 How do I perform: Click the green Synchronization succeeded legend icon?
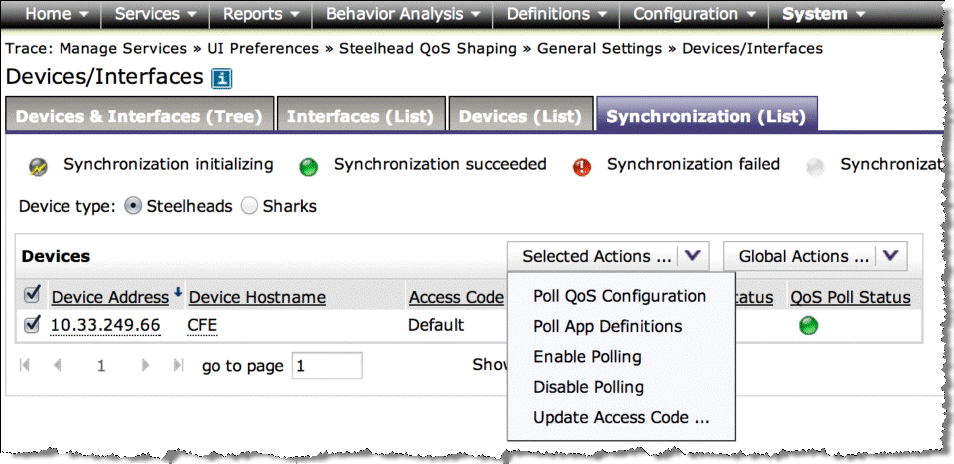click(309, 167)
